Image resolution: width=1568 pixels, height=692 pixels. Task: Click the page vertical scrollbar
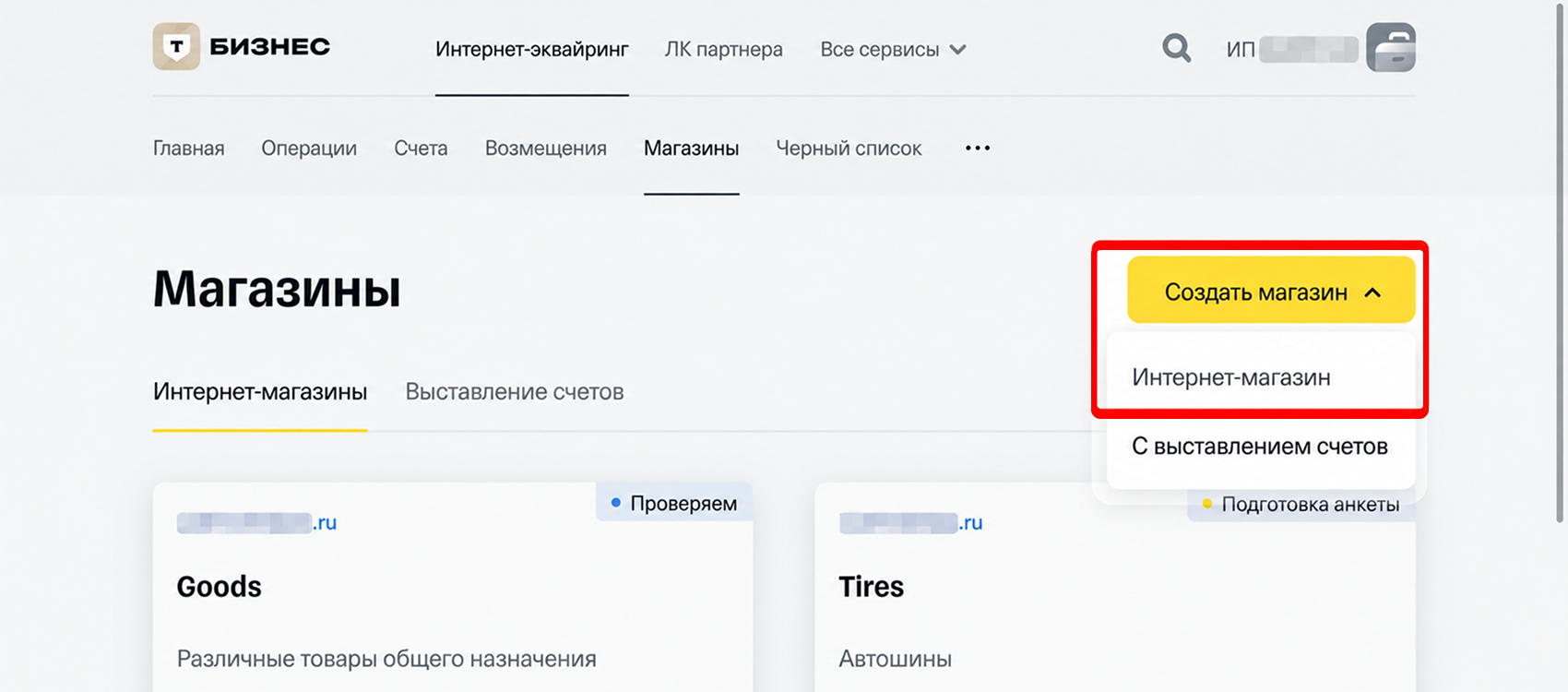coord(1561,263)
